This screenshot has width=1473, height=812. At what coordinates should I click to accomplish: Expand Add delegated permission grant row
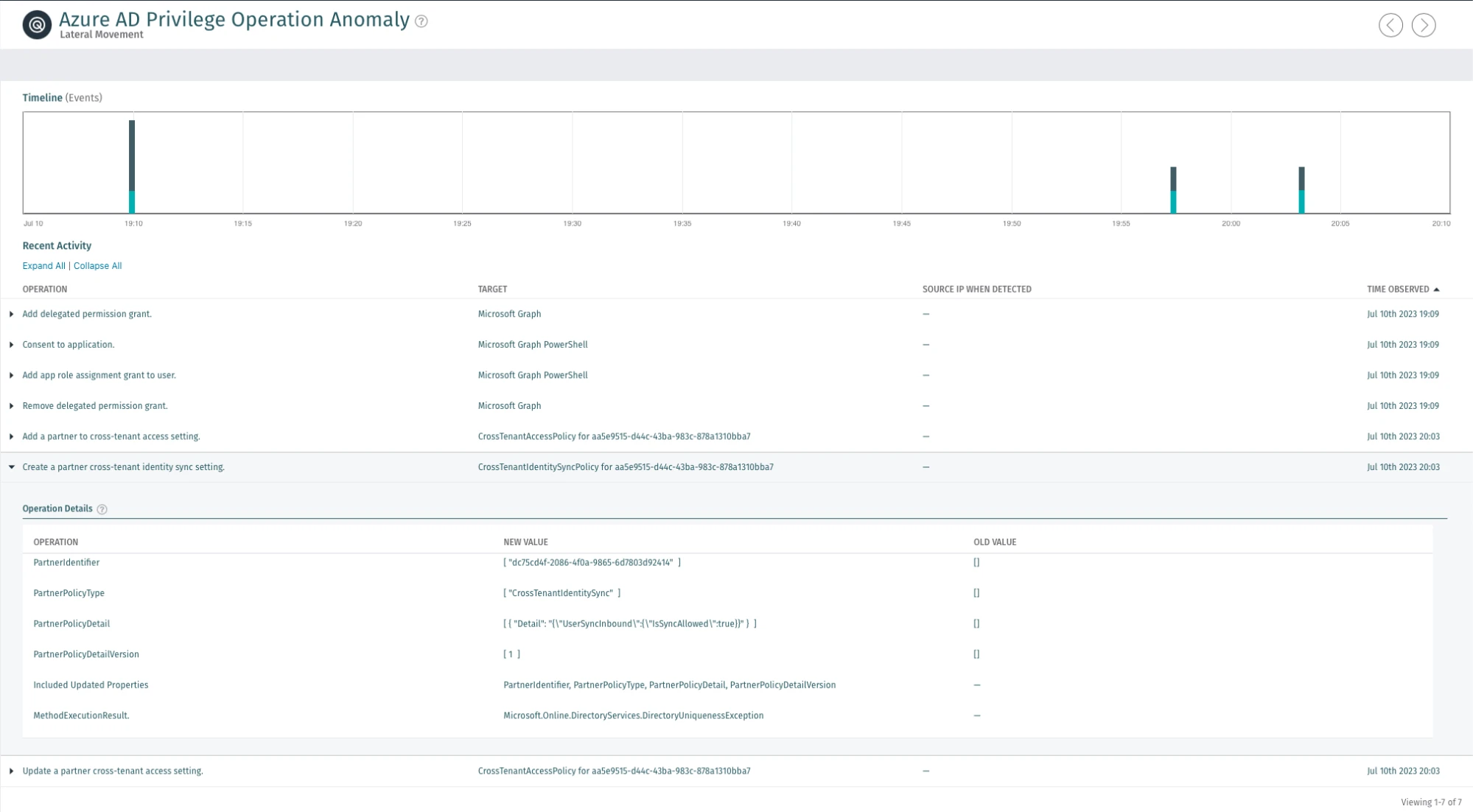(x=12, y=314)
